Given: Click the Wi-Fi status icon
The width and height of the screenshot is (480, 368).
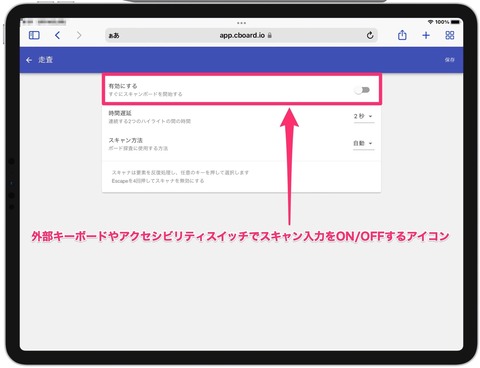Looking at the screenshot, I should [x=431, y=22].
